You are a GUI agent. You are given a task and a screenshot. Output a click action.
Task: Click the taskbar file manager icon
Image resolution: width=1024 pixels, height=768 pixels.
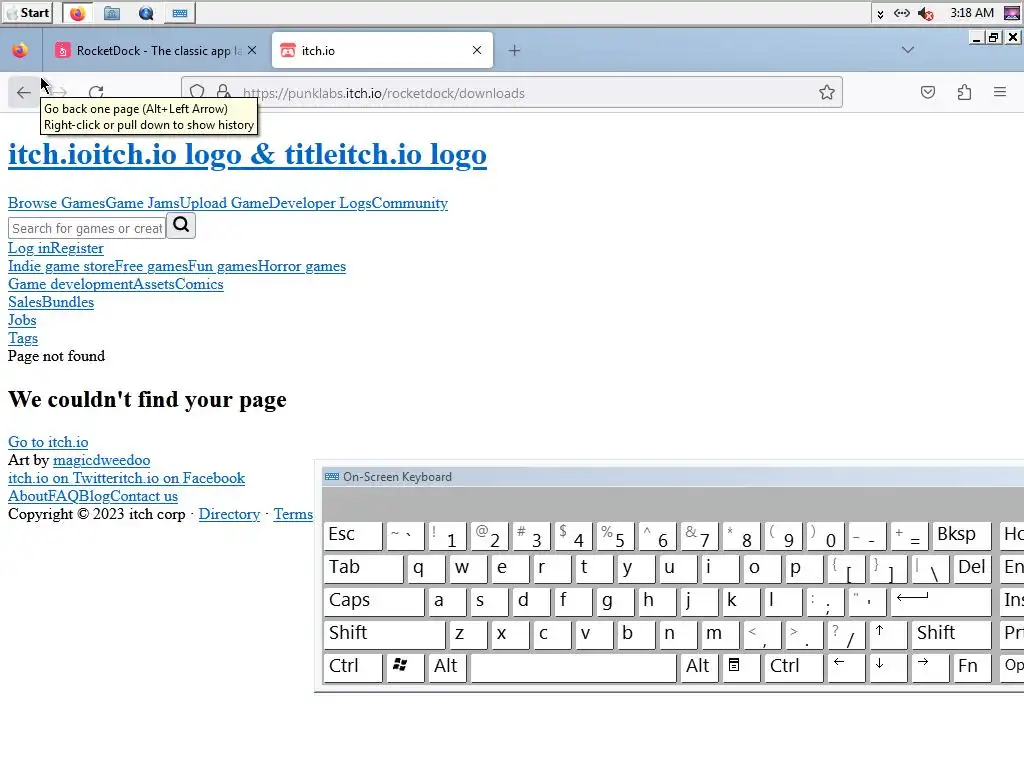click(x=112, y=13)
